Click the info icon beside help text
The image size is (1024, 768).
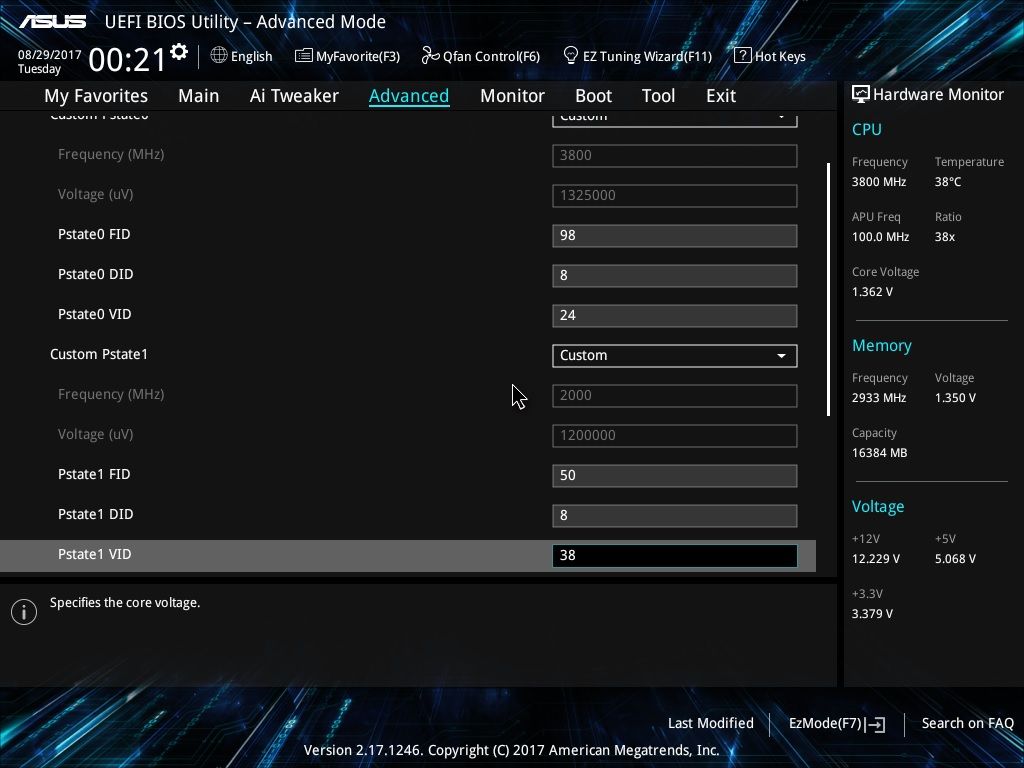[24, 612]
